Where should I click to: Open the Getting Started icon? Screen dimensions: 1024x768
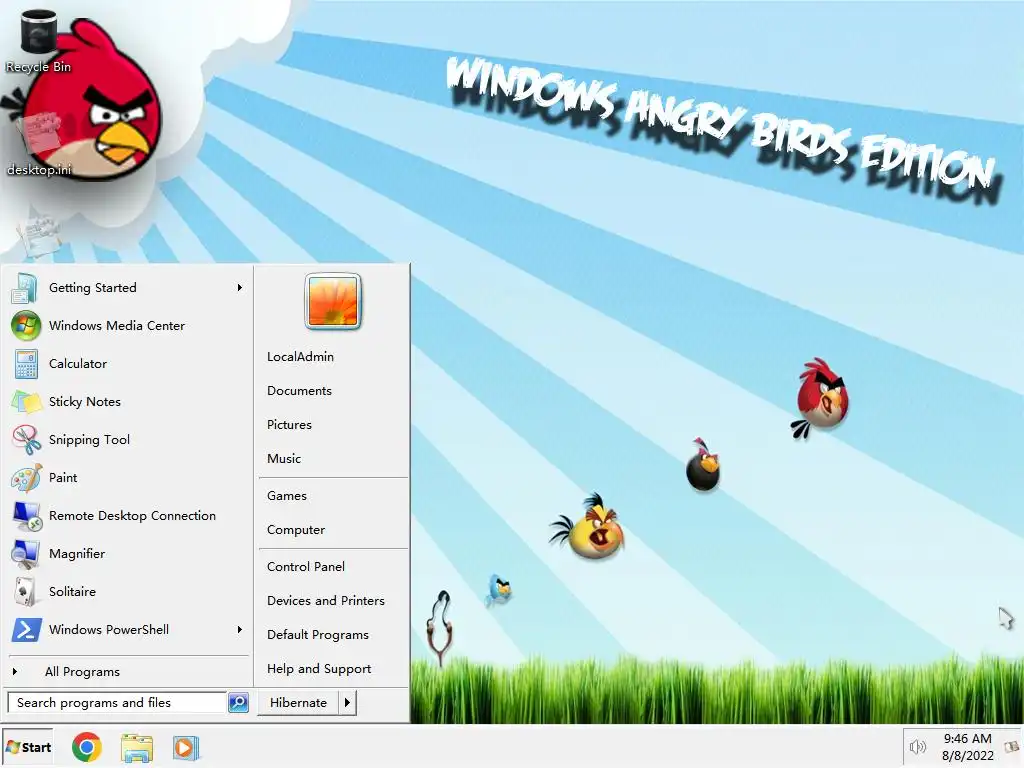click(25, 288)
